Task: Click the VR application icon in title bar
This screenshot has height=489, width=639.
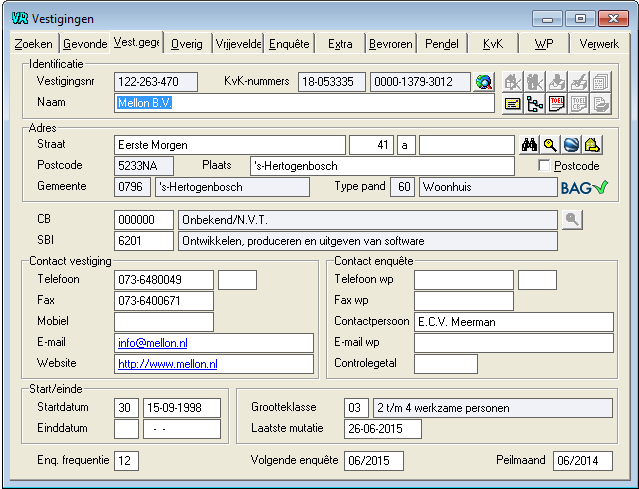Action: click(x=20, y=18)
